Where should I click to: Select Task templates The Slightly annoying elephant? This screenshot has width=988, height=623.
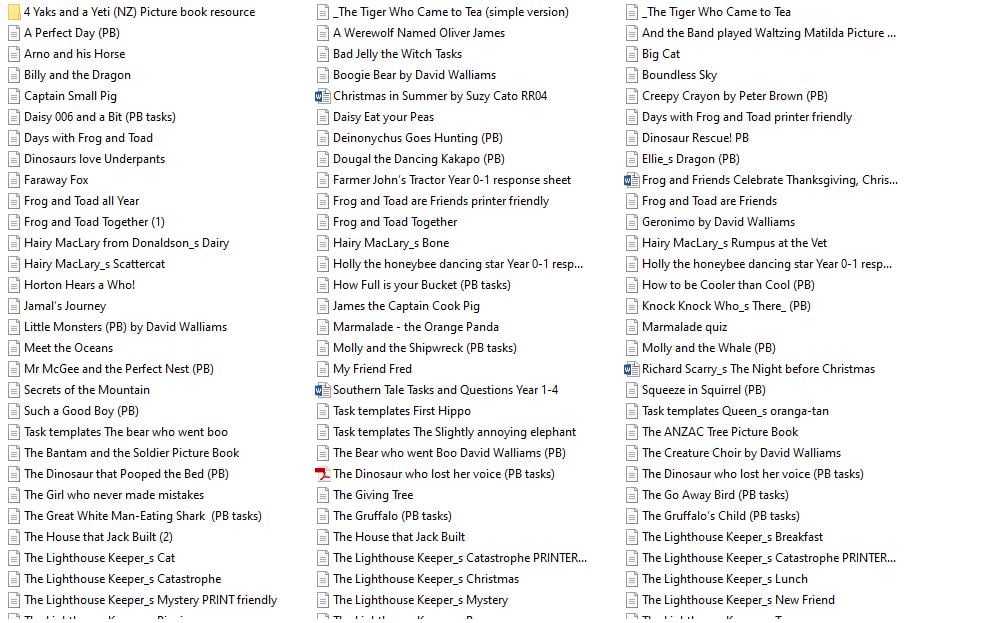point(454,432)
